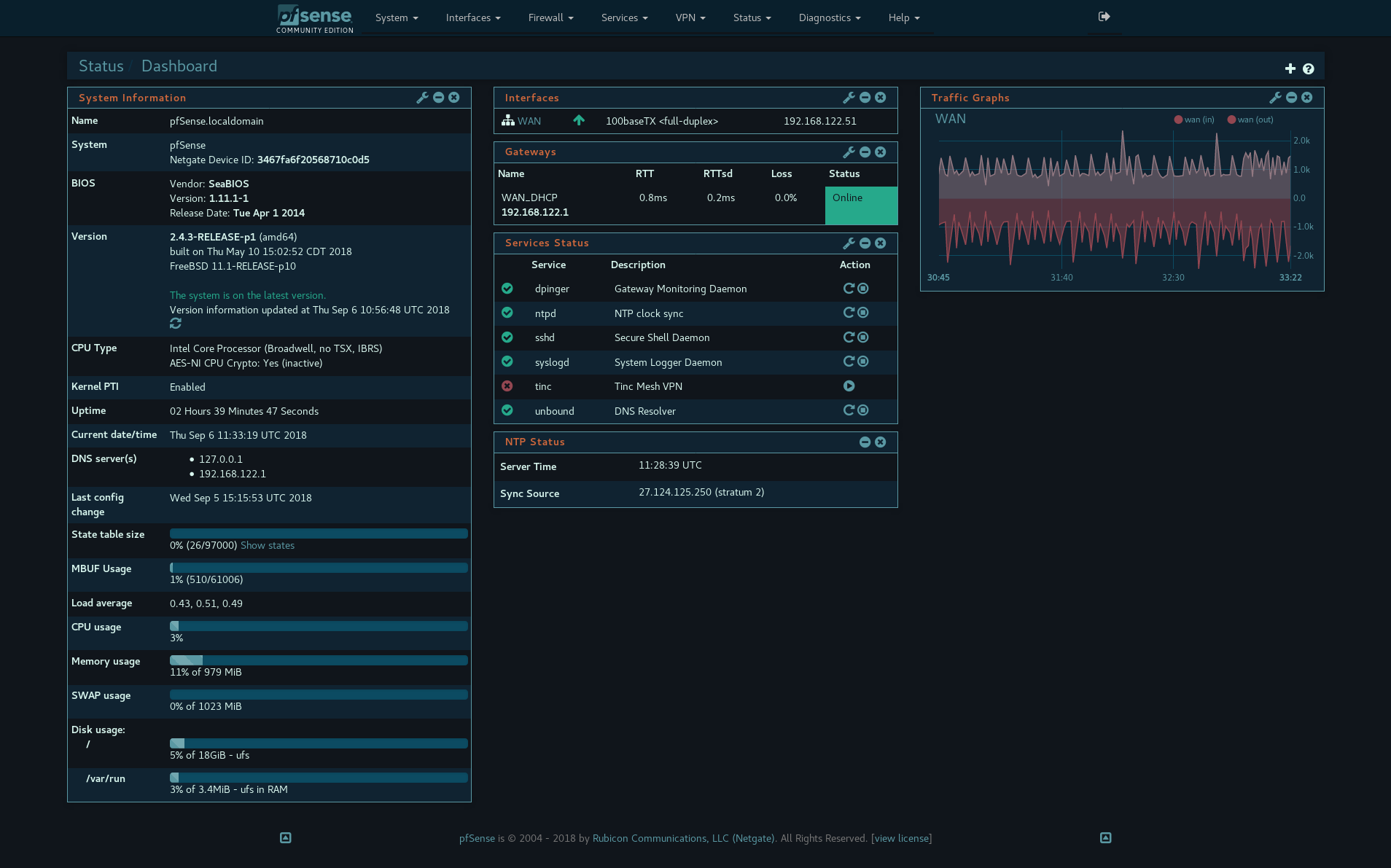Screen dimensions: 1391x868
Task: Open the System Information widget wrench settings
Action: pos(422,98)
